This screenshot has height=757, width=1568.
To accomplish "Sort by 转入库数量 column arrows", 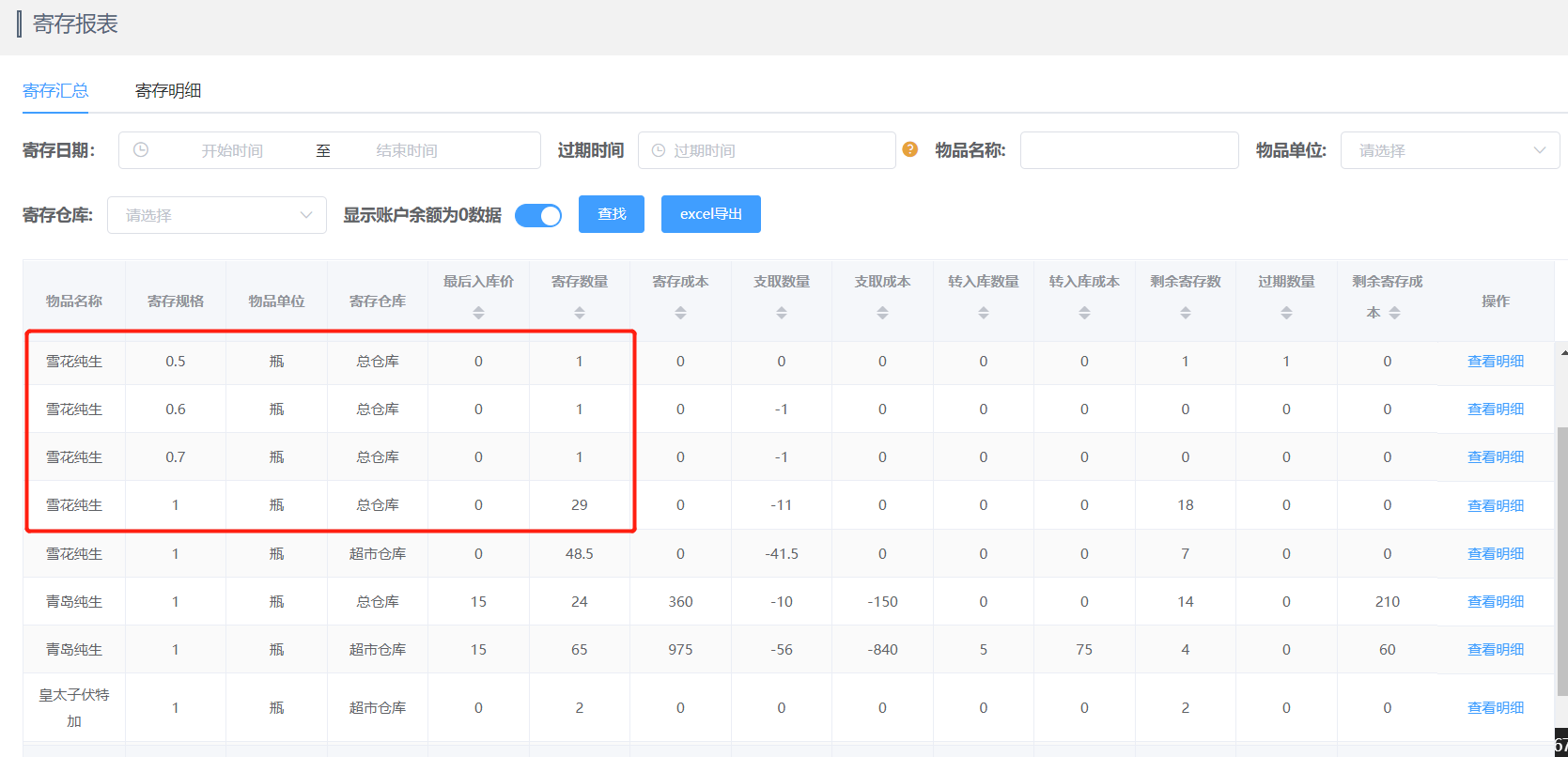I will 984,313.
